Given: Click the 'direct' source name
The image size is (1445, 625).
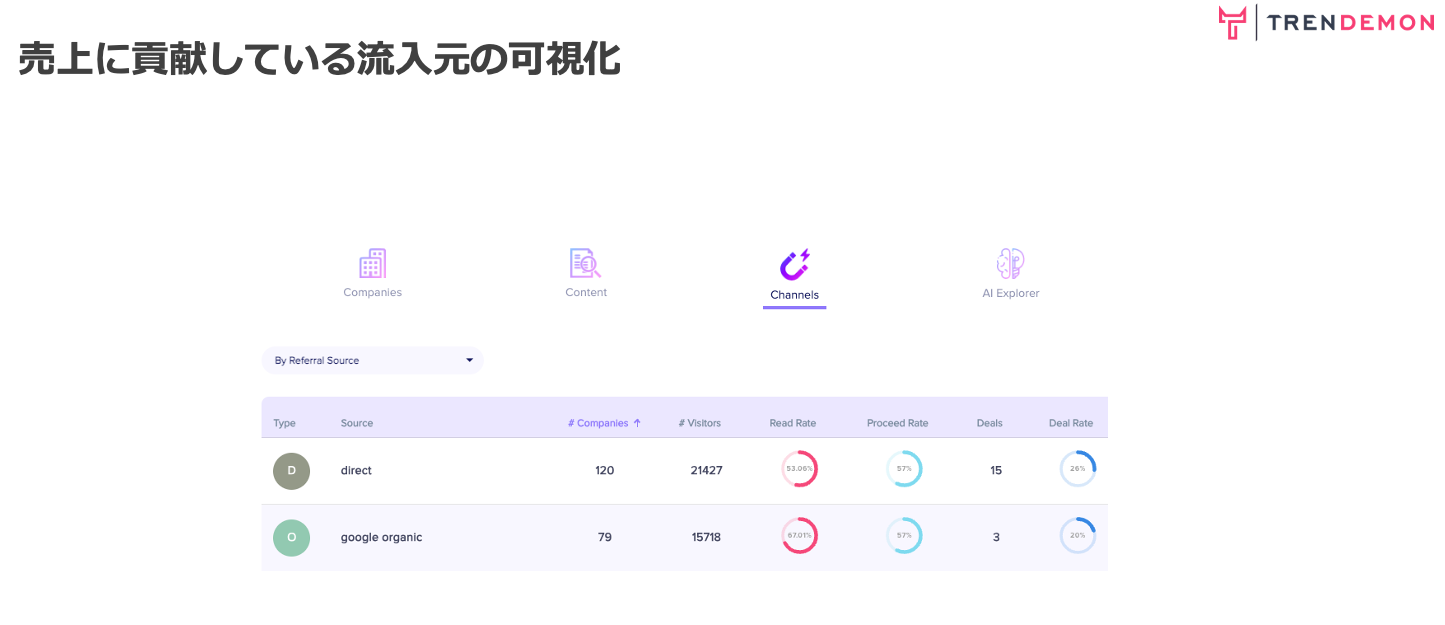Looking at the screenshot, I should [356, 470].
